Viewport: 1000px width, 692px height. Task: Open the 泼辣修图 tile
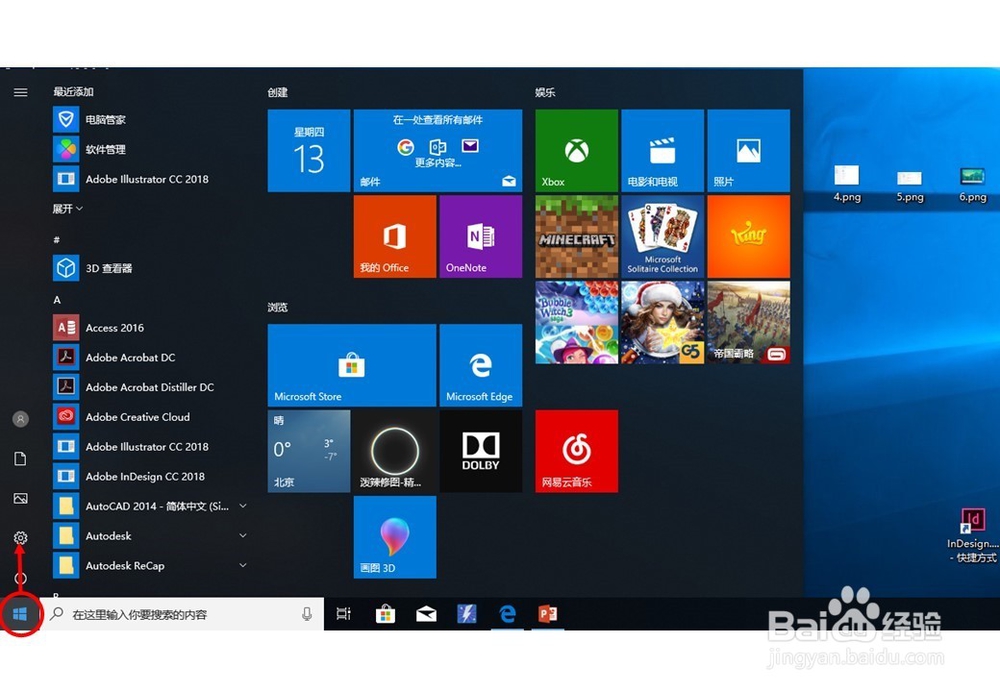(x=395, y=451)
